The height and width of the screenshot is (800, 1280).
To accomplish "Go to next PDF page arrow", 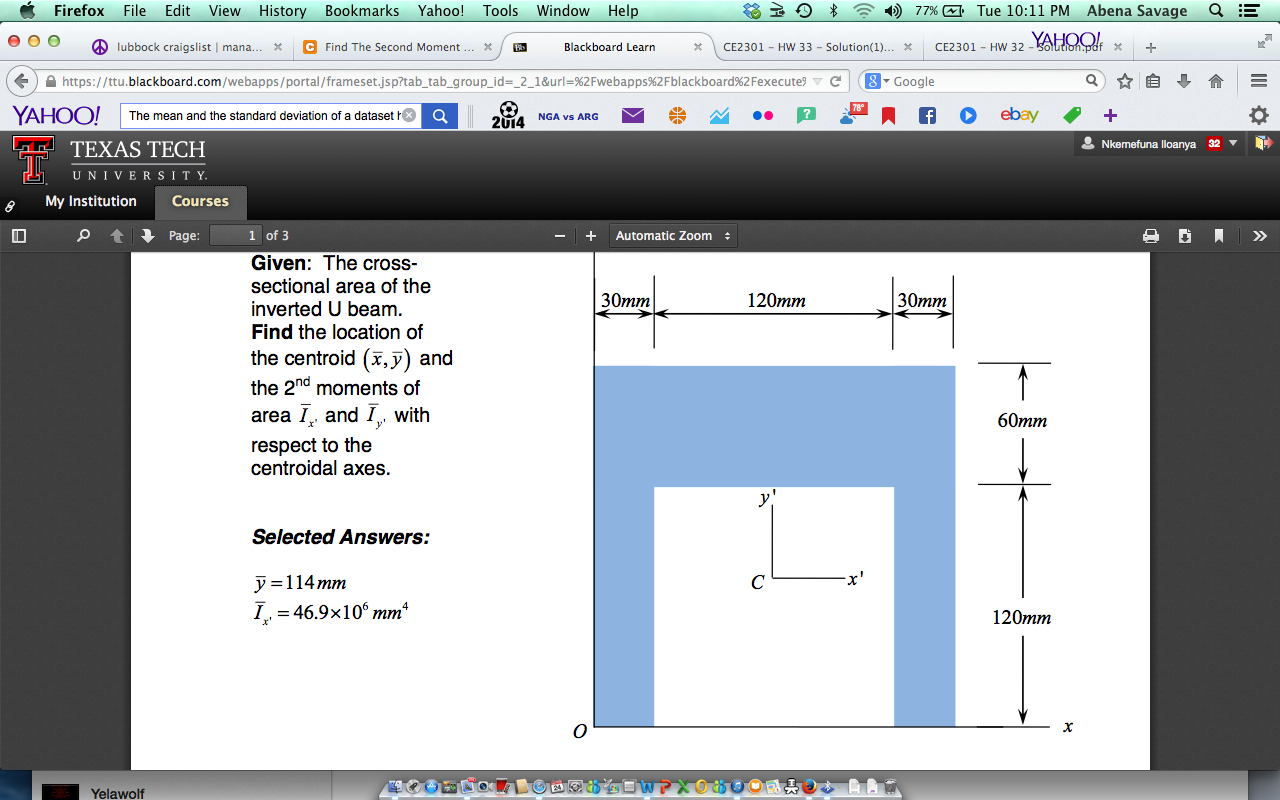I will (x=148, y=236).
